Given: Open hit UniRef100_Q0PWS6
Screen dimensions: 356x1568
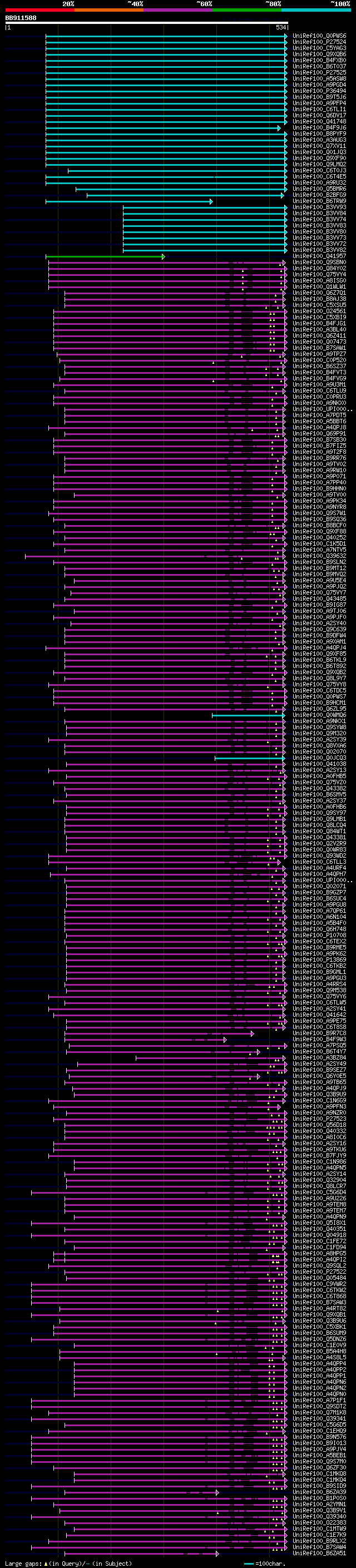Looking at the screenshot, I should click(x=319, y=36).
